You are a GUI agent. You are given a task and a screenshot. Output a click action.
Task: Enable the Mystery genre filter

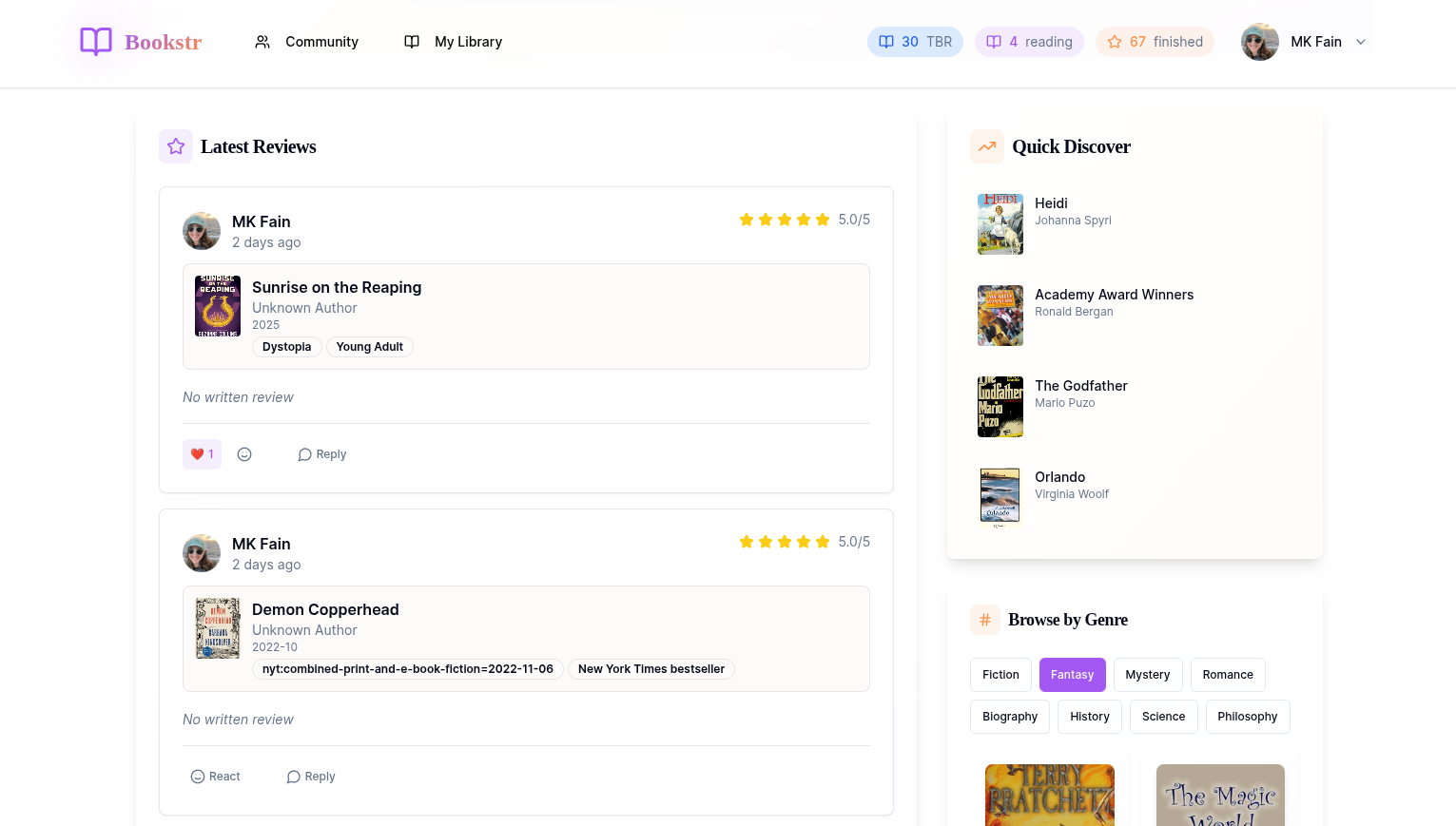pos(1148,674)
